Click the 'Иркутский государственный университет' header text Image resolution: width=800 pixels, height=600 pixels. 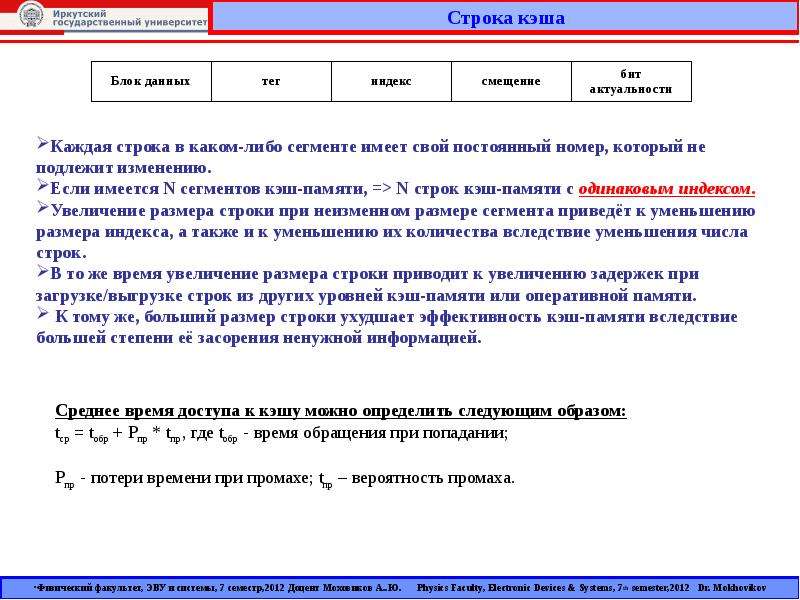(130, 18)
